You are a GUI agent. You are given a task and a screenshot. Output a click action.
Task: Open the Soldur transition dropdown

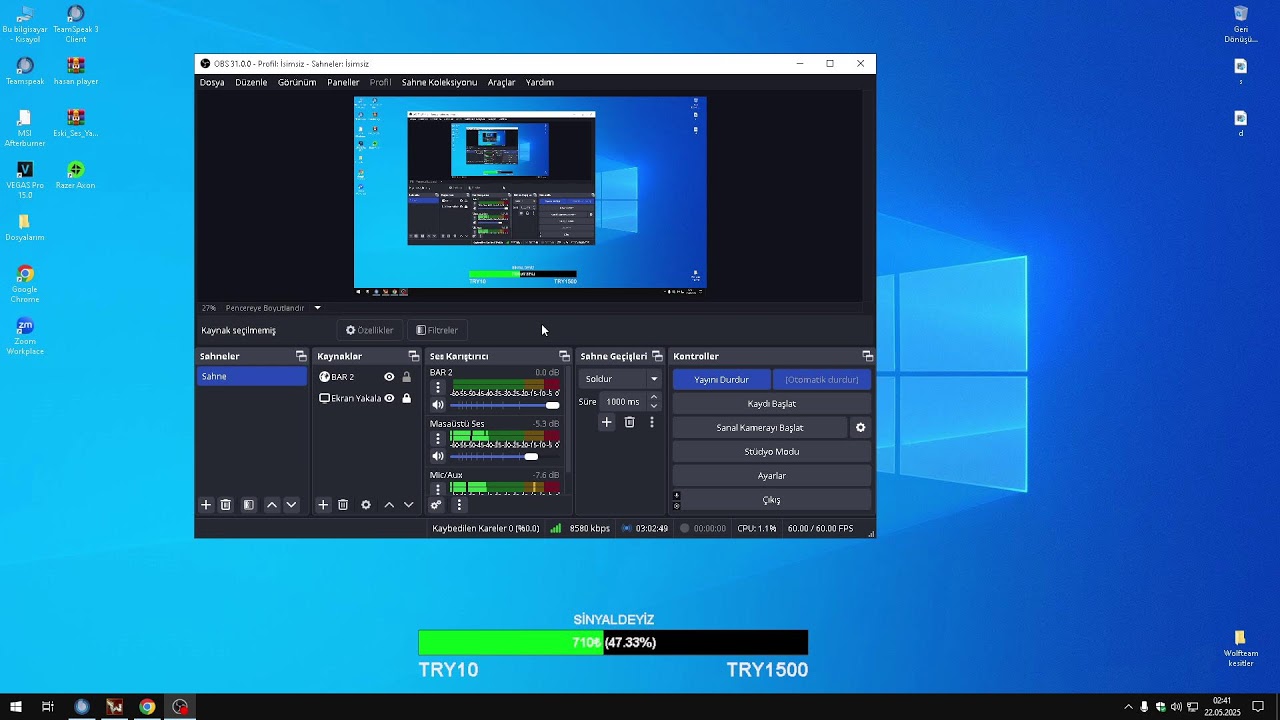[x=621, y=379]
